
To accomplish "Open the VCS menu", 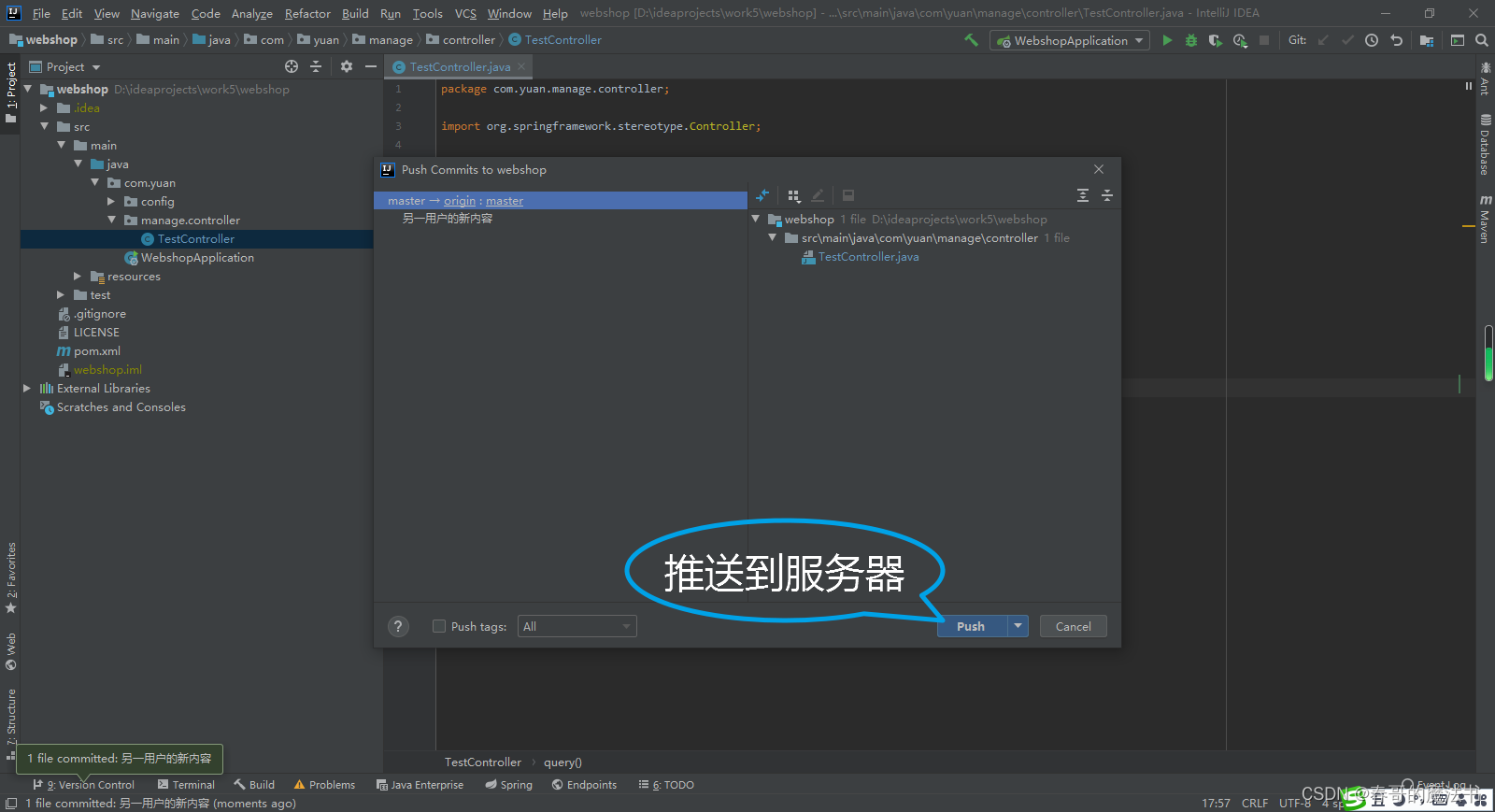I will click(x=465, y=13).
